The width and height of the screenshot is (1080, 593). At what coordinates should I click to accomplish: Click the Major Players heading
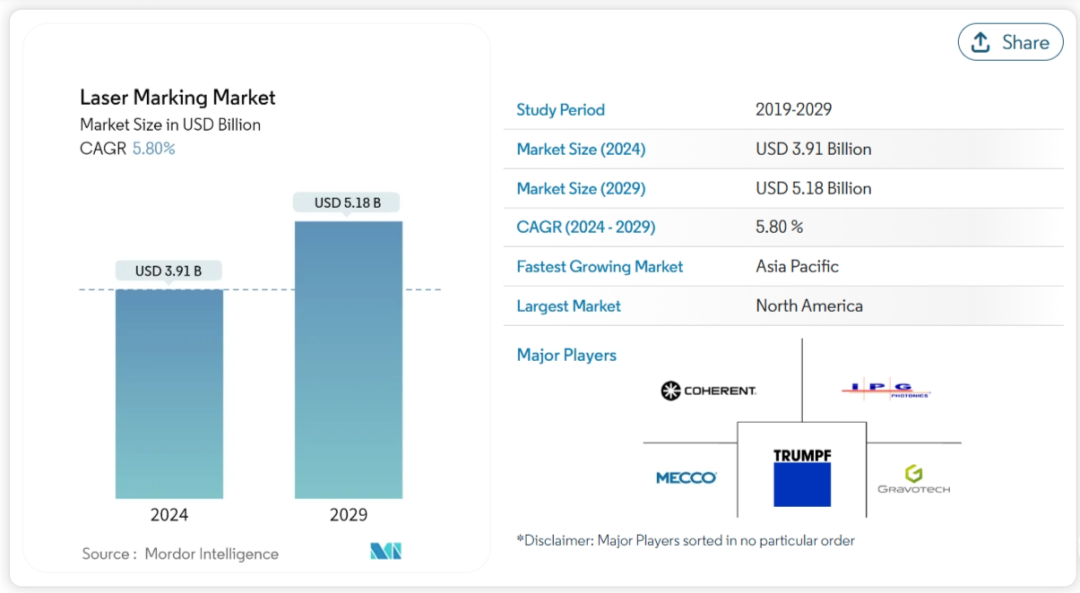[x=566, y=355]
